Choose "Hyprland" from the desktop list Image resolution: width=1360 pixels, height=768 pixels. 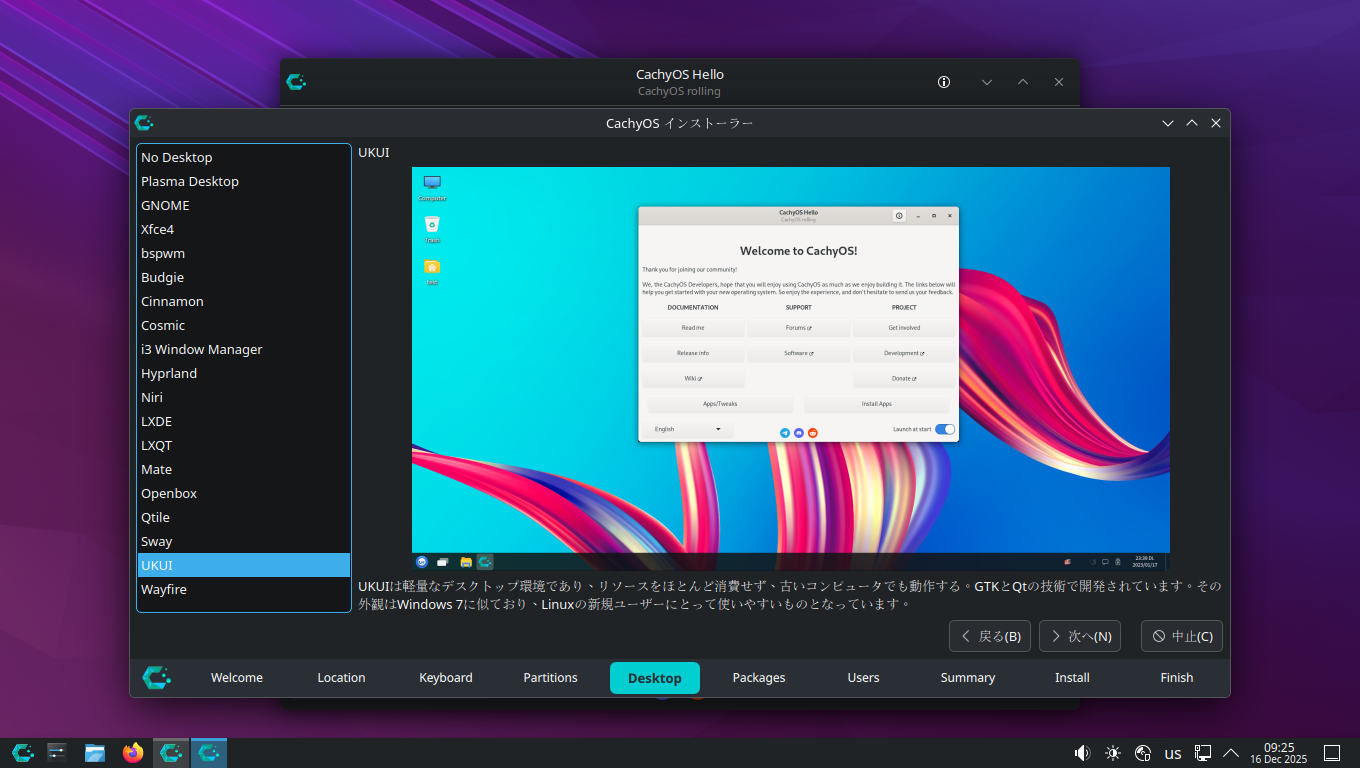[244, 373]
